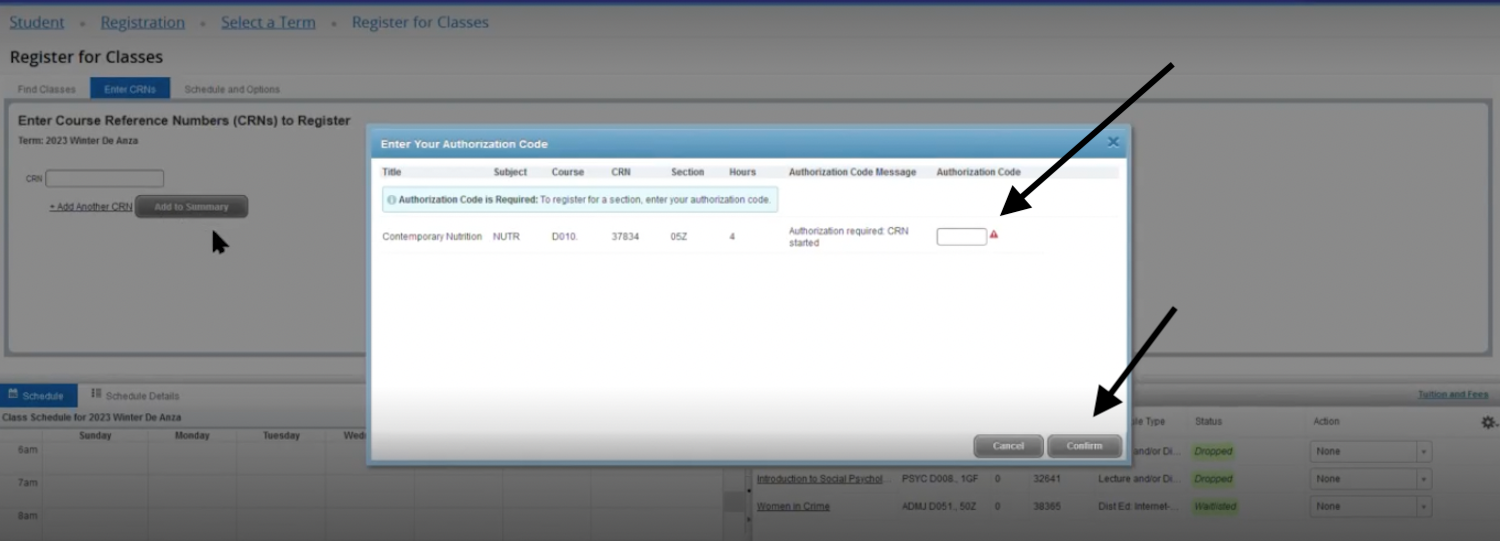
Task: Switch to Schedule and Options tab
Action: pos(232,89)
